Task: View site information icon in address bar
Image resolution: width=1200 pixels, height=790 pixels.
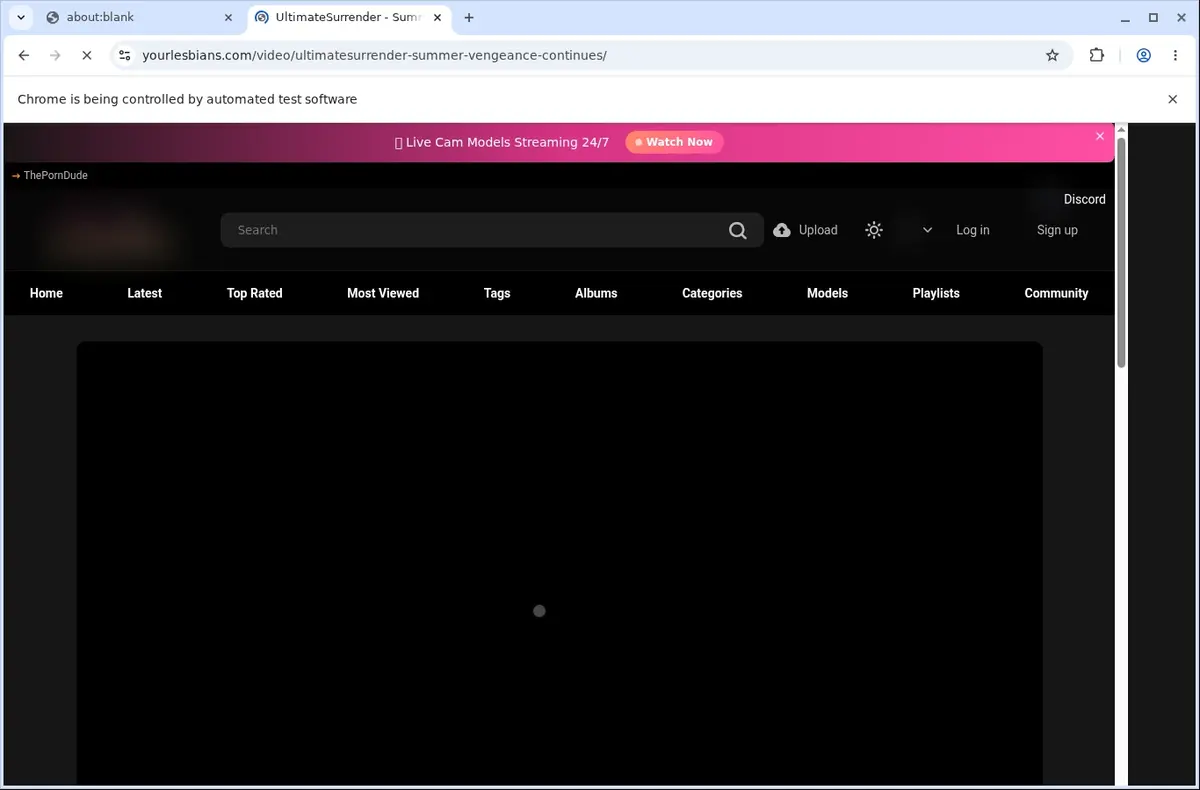Action: click(x=124, y=55)
